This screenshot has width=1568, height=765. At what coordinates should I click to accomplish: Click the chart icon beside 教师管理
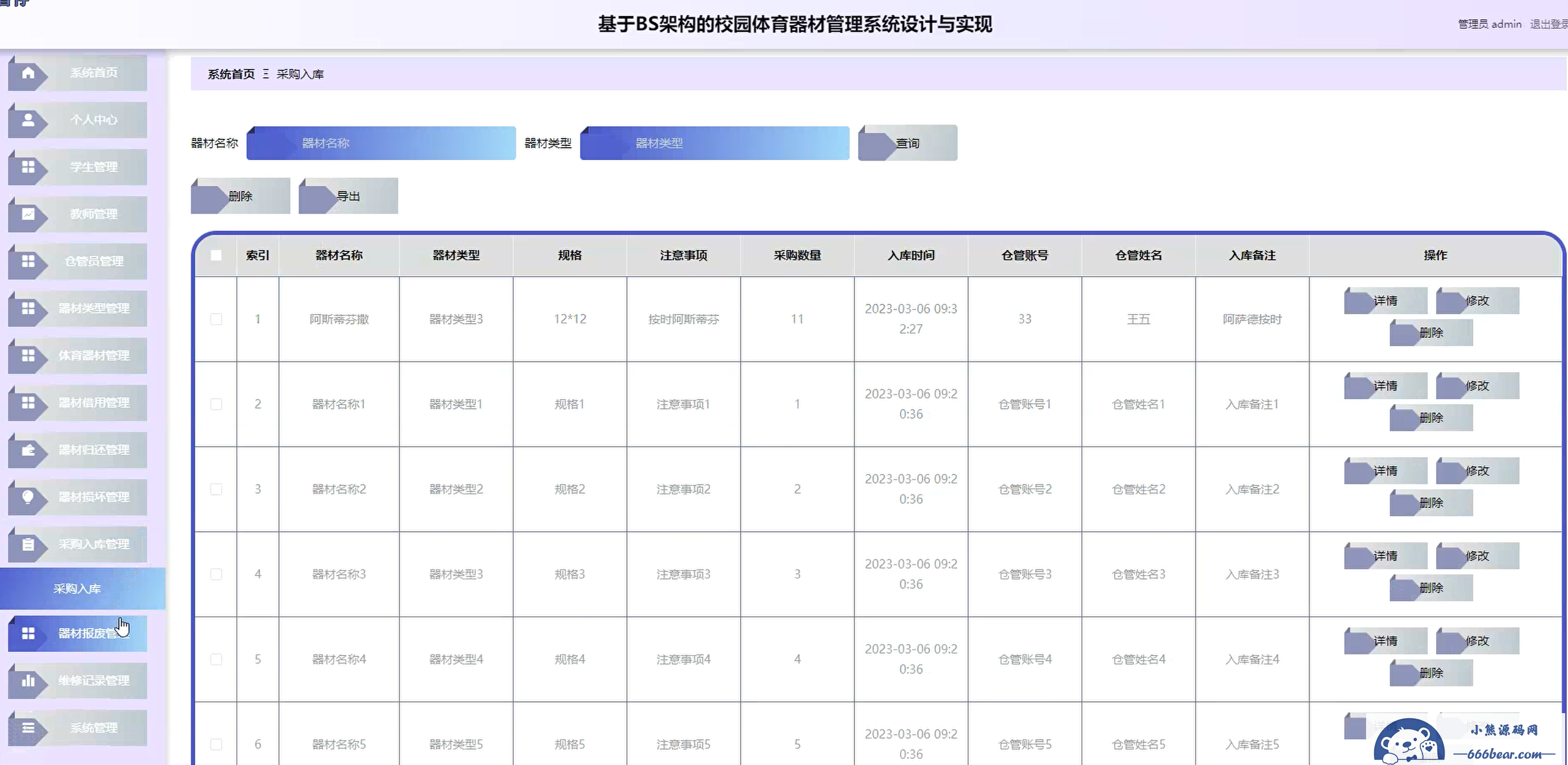click(28, 214)
